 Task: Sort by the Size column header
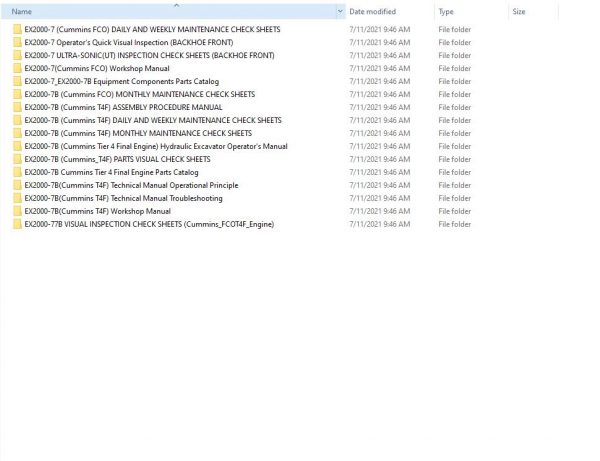(x=533, y=12)
